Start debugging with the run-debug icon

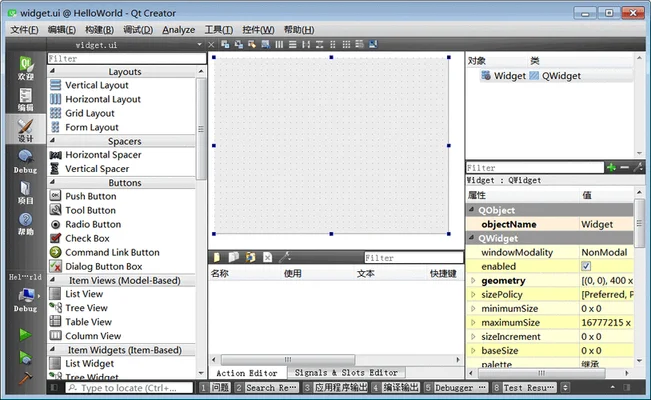point(25,357)
